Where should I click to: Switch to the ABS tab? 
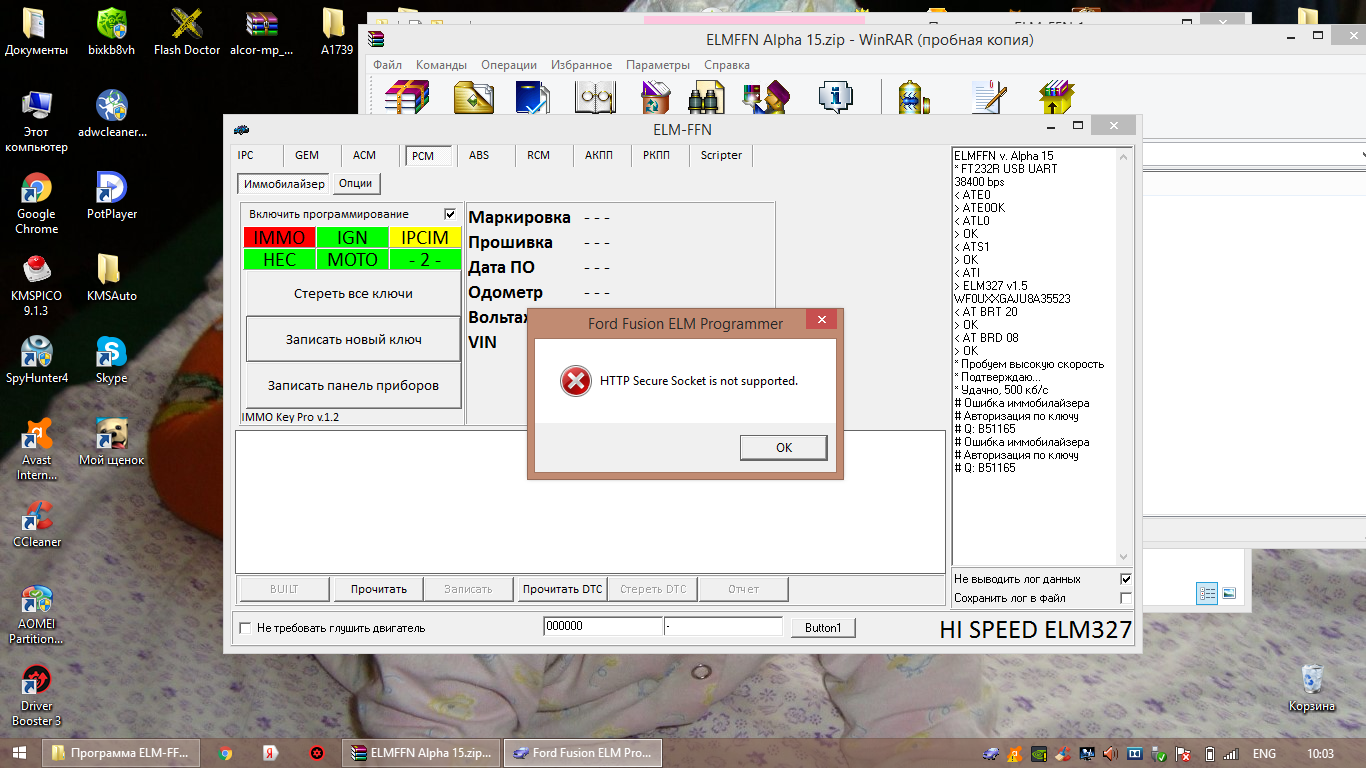[x=480, y=156]
